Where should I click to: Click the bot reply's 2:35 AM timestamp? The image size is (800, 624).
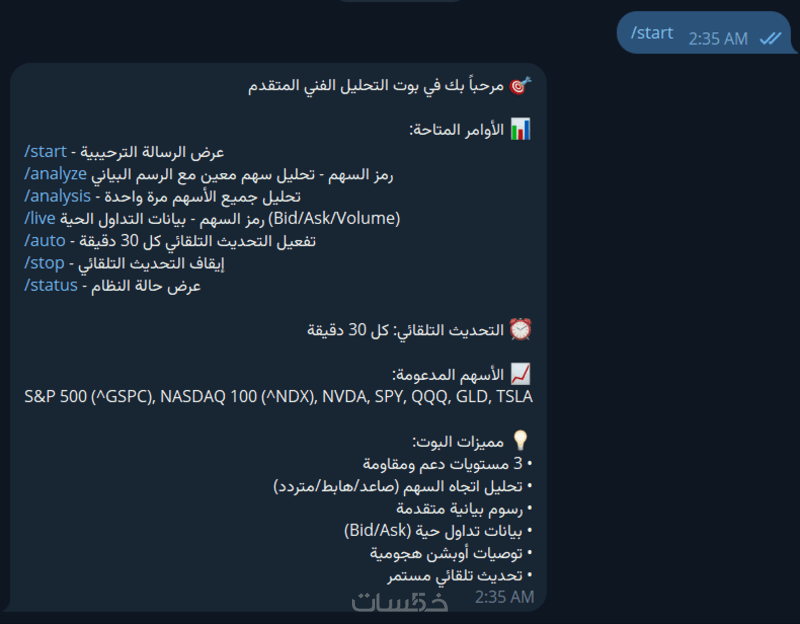505,597
